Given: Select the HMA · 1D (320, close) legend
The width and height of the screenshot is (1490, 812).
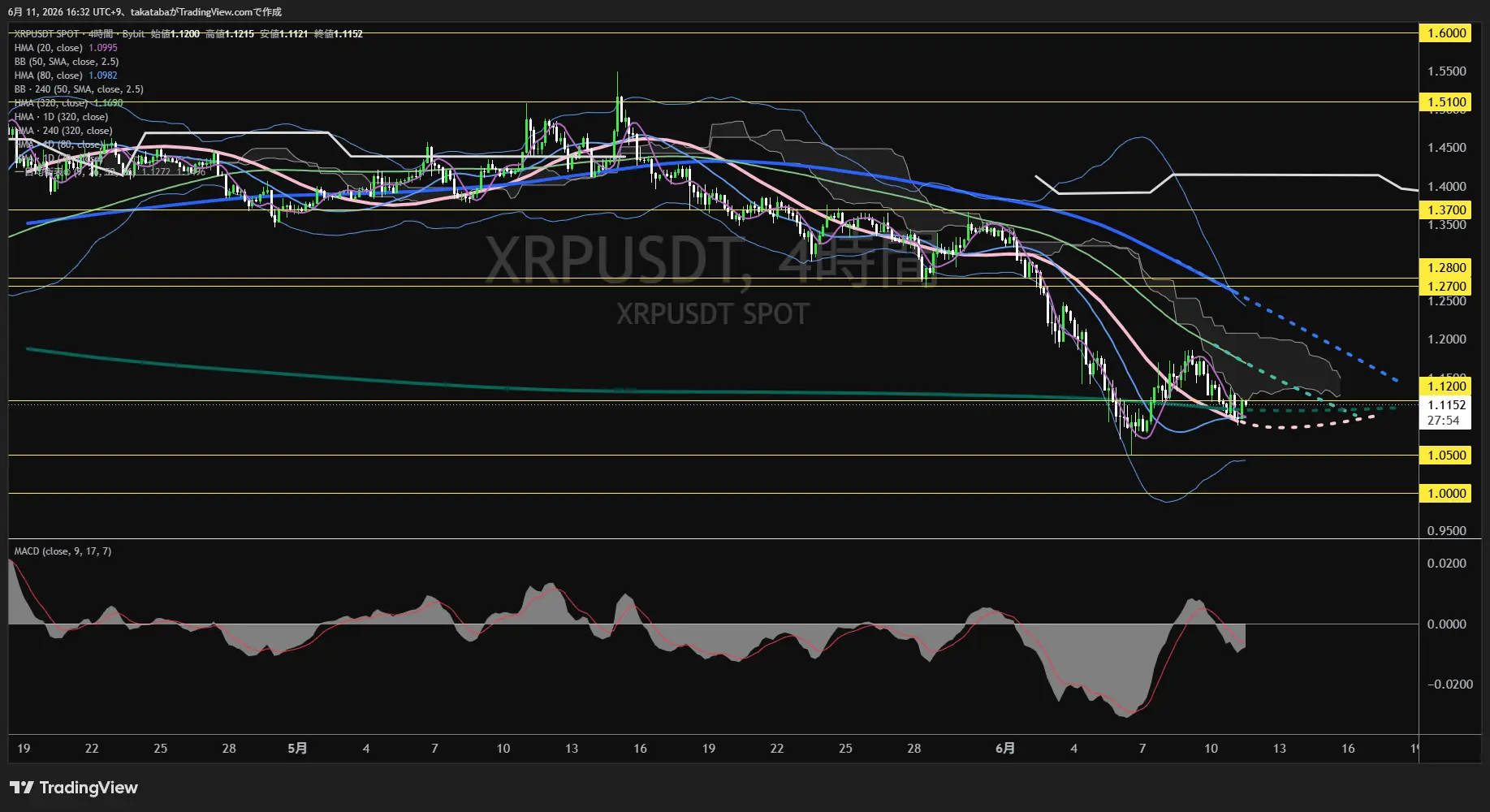Looking at the screenshot, I should tap(61, 117).
